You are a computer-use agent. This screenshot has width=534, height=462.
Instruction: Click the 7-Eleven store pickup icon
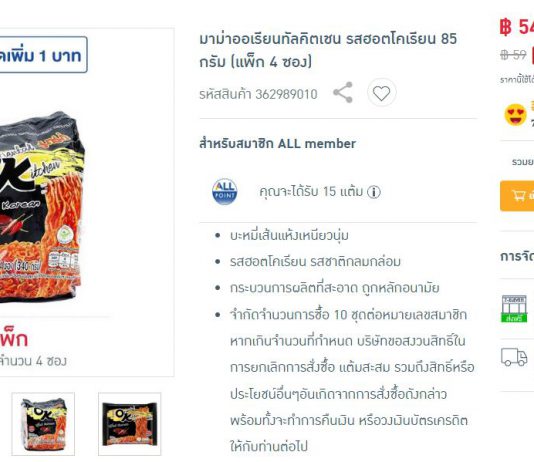click(x=514, y=308)
